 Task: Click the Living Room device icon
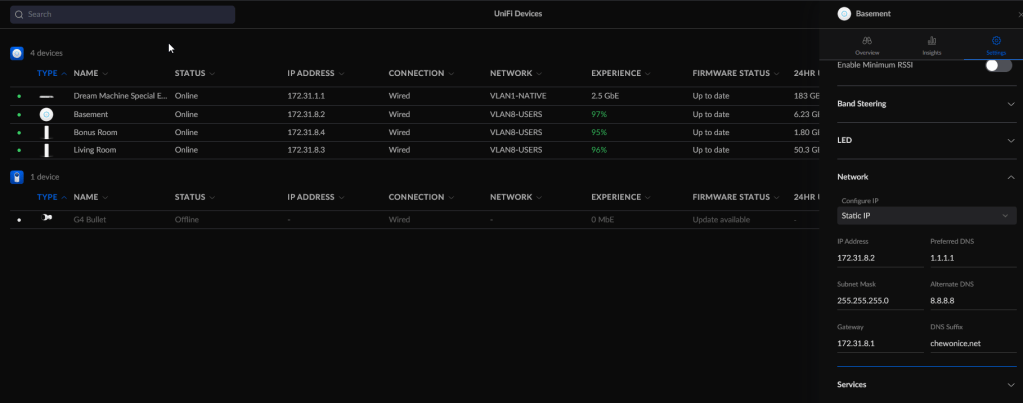coord(46,150)
